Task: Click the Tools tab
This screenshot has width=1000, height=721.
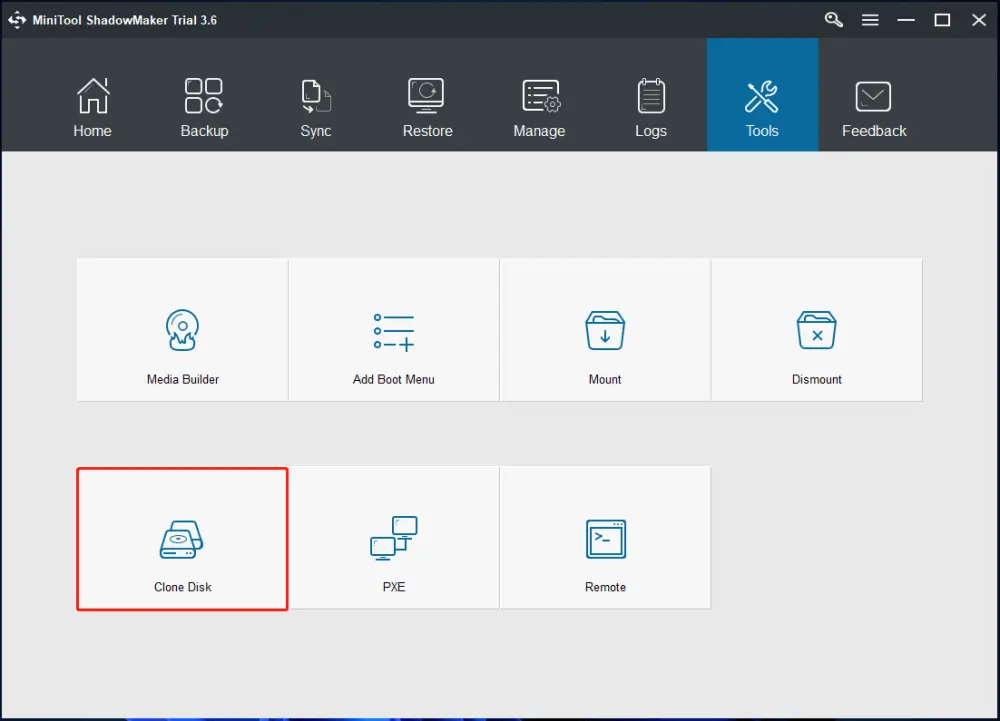Action: pos(762,94)
